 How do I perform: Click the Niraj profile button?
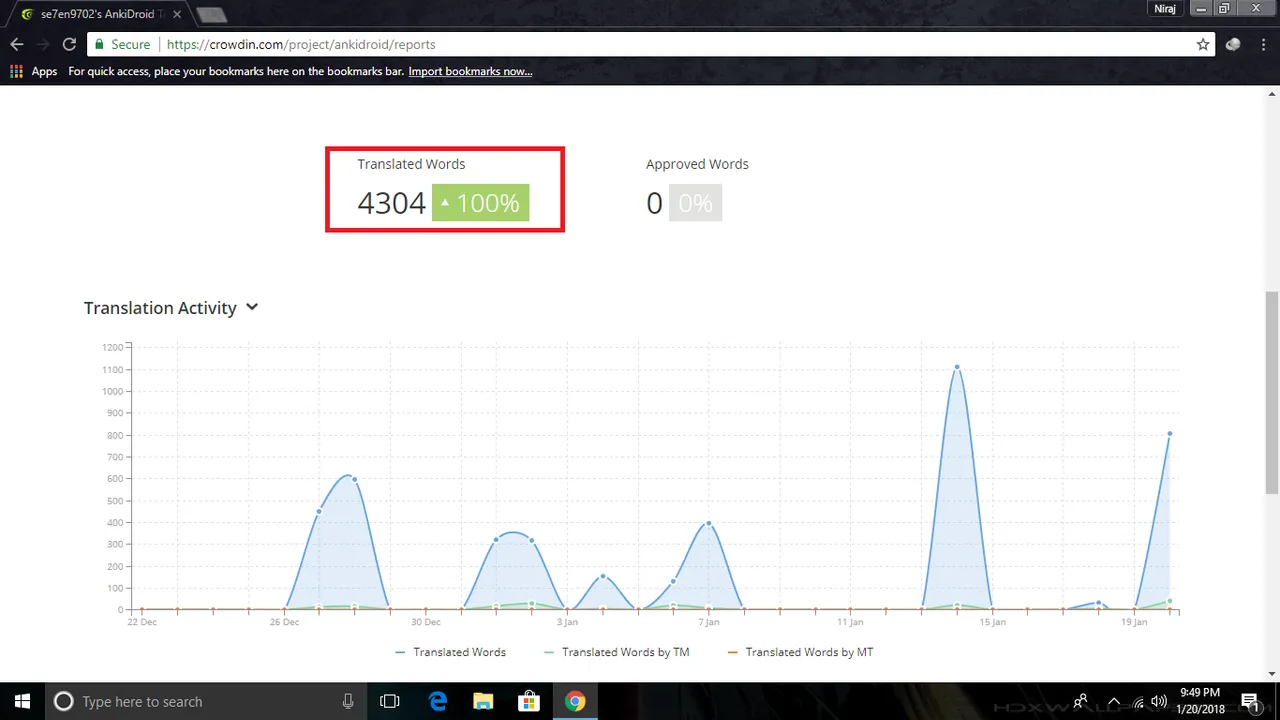click(1164, 8)
